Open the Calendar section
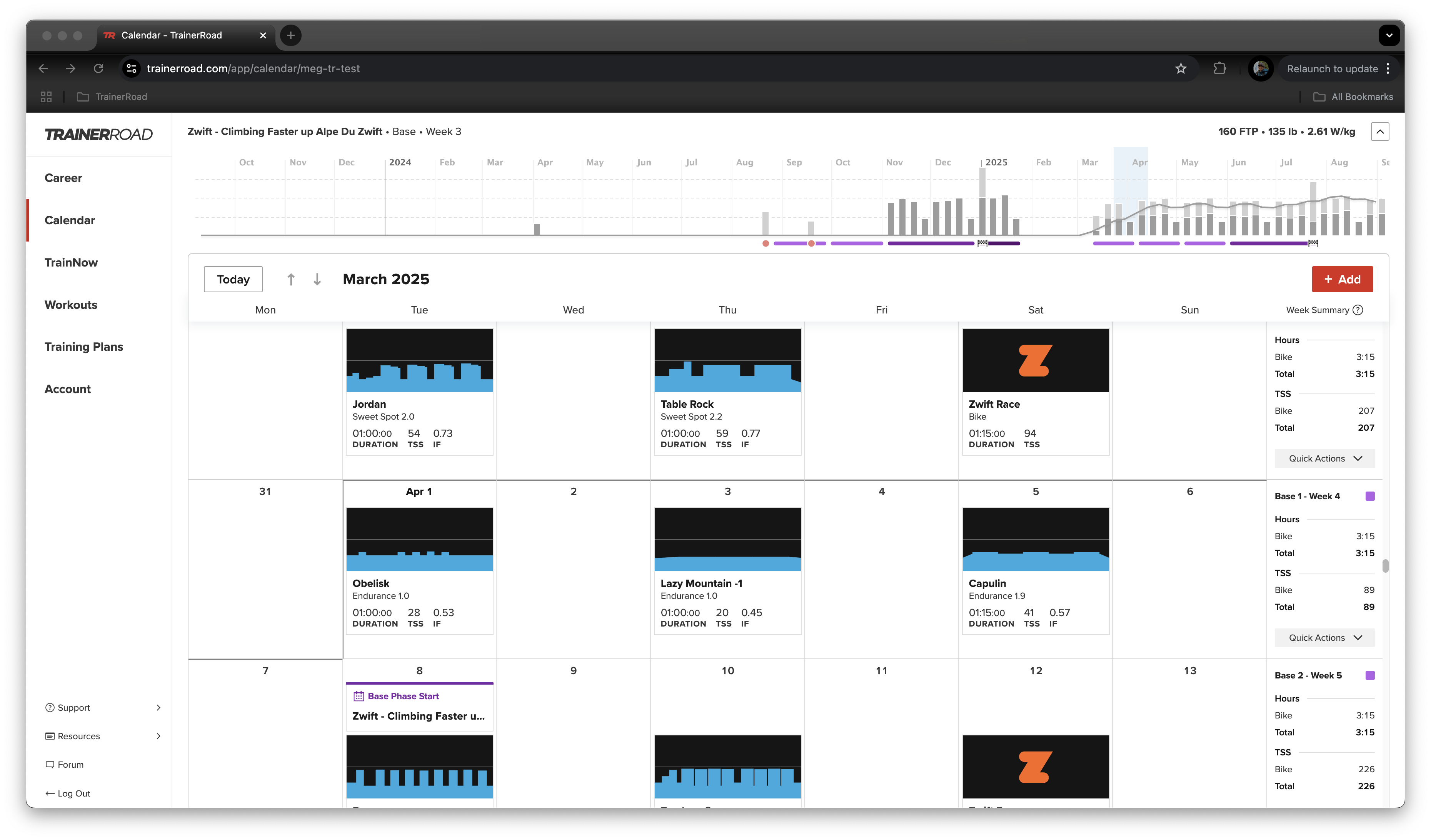This screenshot has height=840, width=1431. pos(70,220)
